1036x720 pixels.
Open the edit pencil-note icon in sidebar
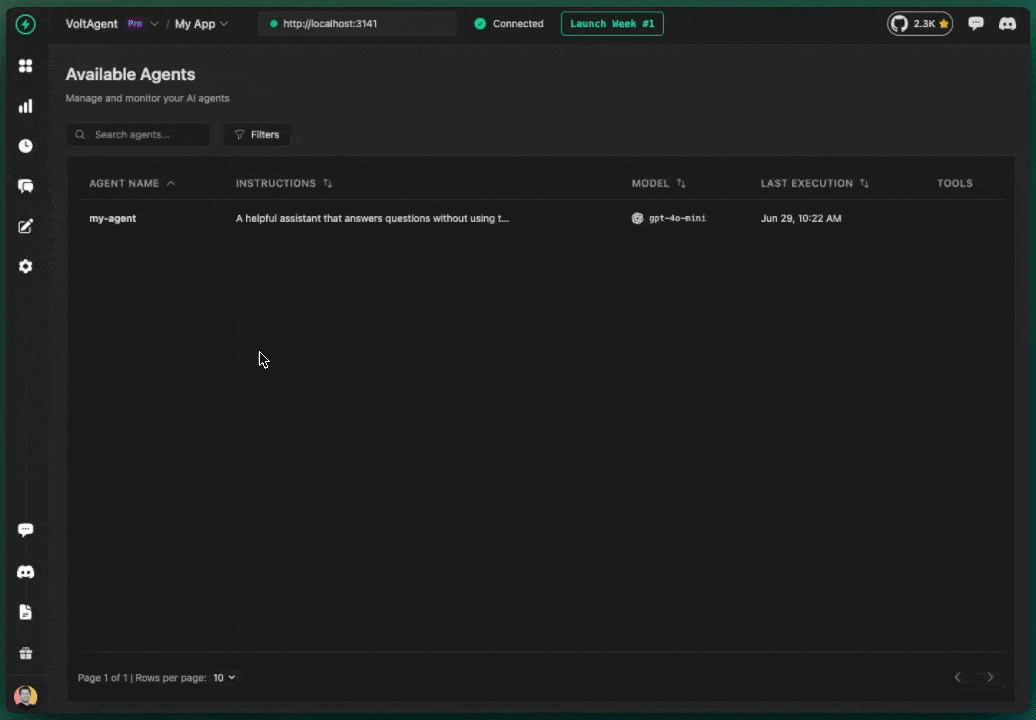25,227
